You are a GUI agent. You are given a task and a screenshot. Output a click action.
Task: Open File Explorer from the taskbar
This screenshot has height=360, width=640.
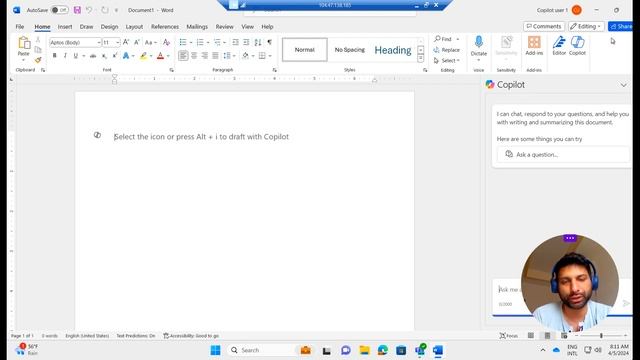coord(364,350)
